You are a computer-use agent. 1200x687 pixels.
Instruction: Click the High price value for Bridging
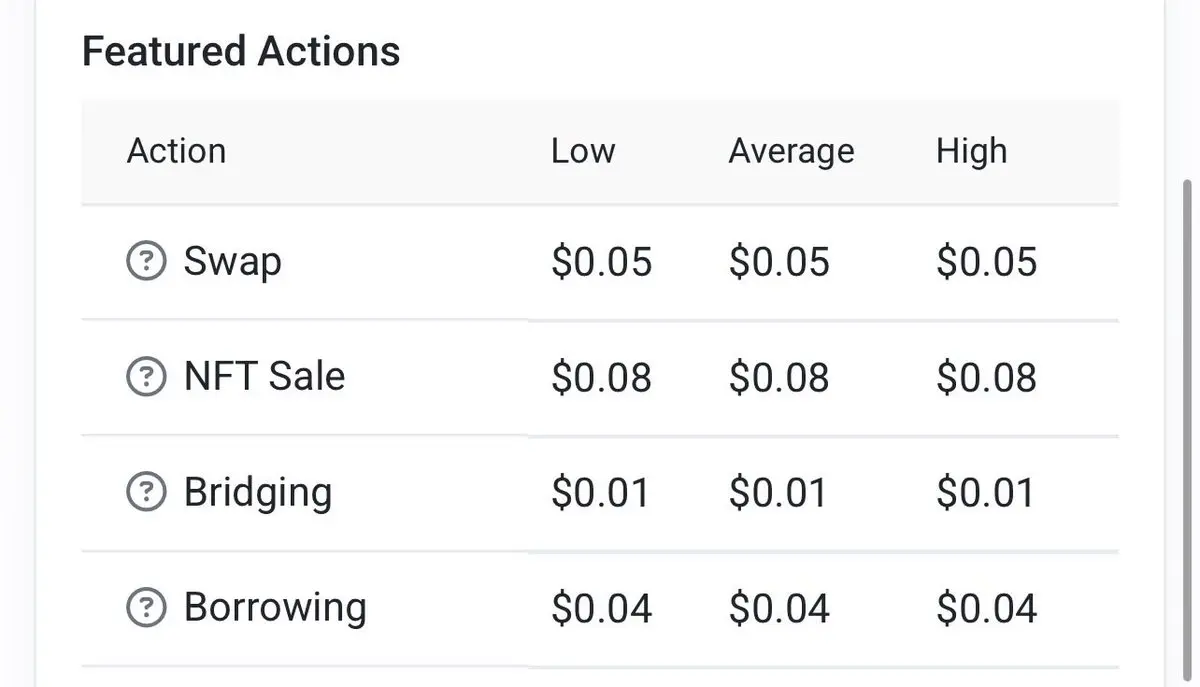pos(986,493)
